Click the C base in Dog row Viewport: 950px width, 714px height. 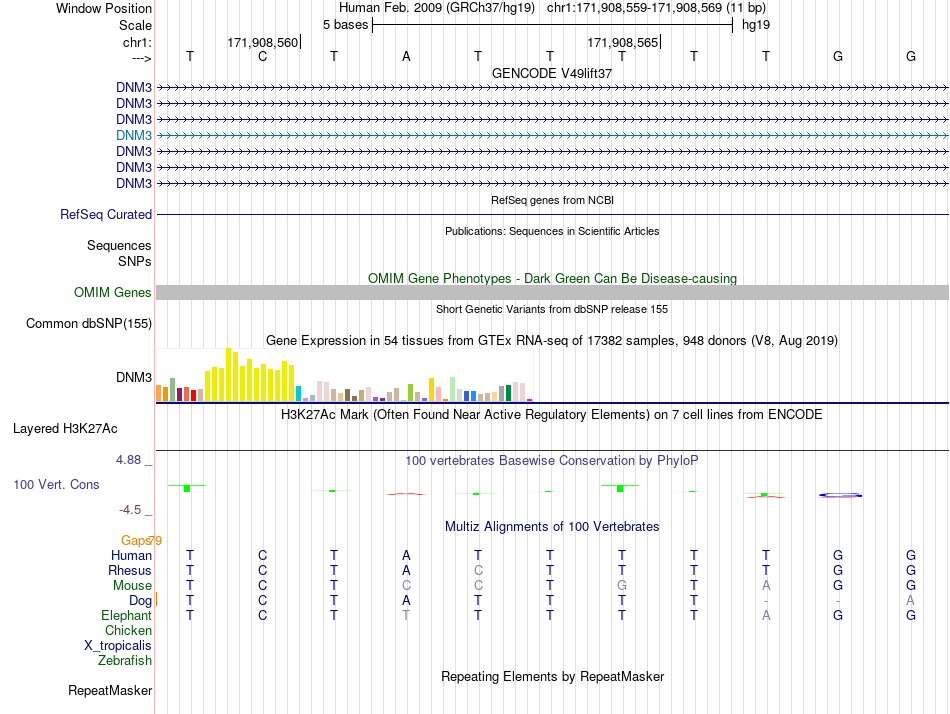pyautogui.click(x=262, y=601)
